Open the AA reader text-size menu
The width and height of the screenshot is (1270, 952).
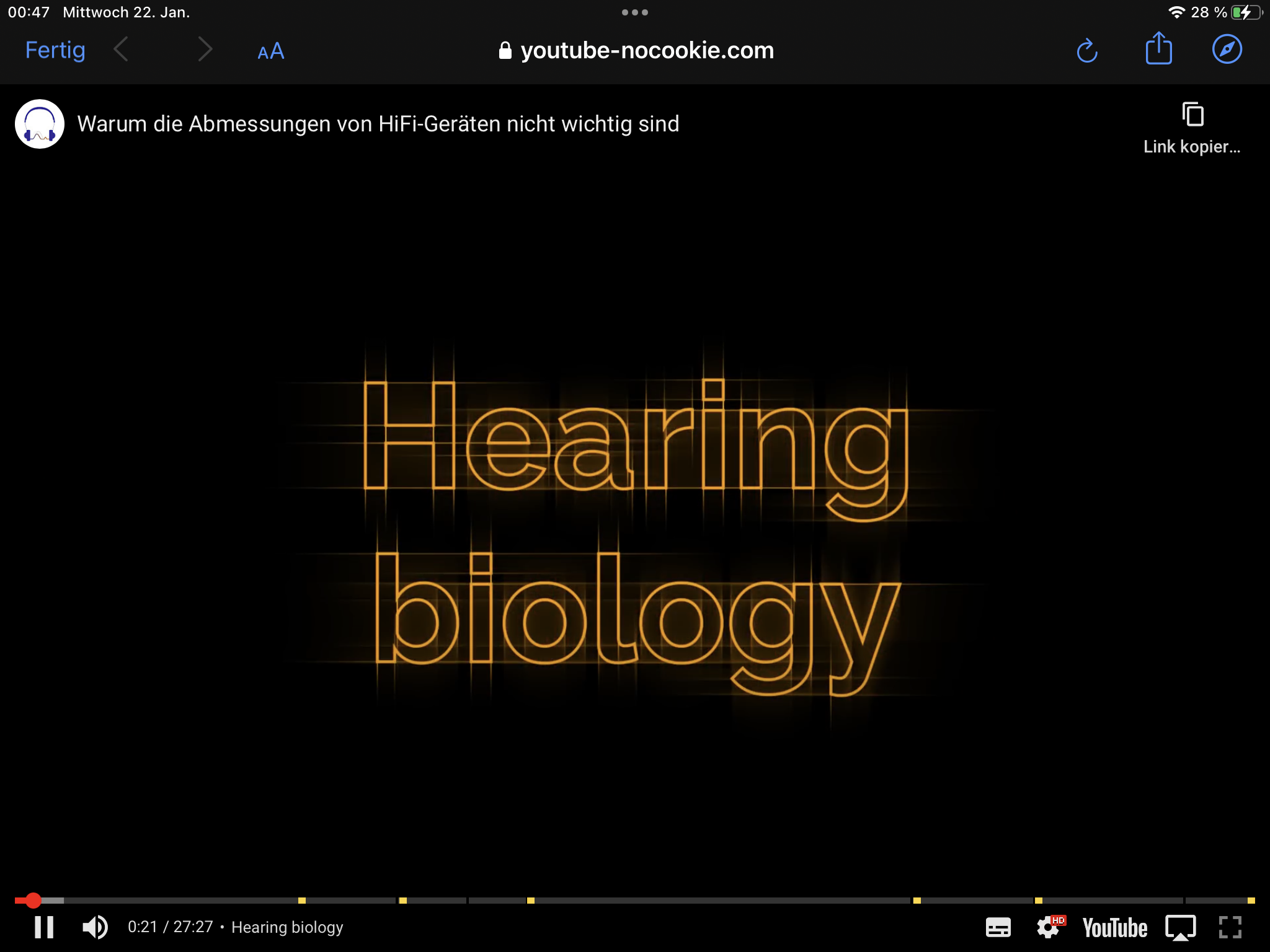click(271, 51)
